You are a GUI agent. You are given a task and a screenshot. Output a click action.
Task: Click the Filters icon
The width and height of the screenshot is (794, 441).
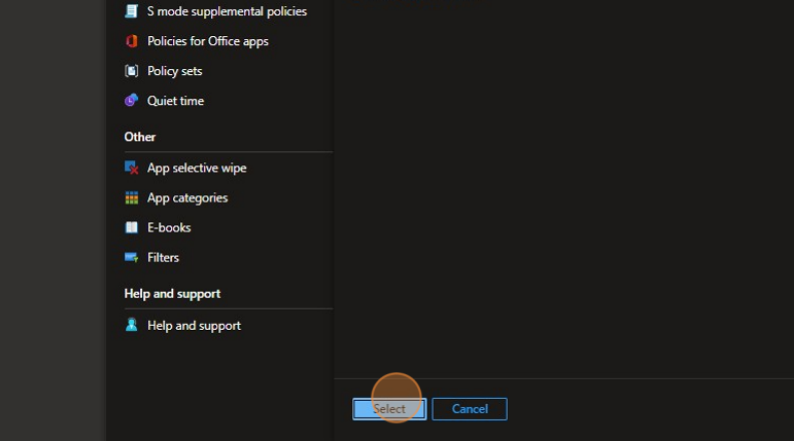[131, 258]
